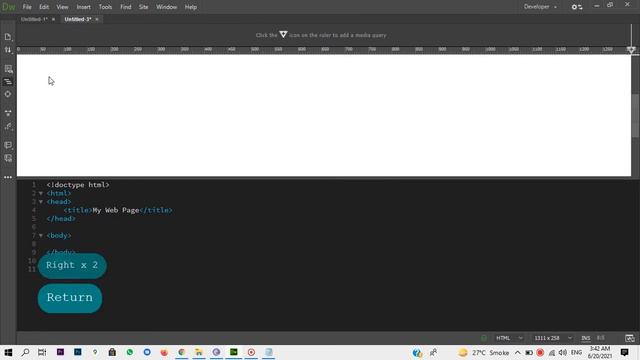Open WhatsApp from taskbar
The image size is (640, 360).
[x=130, y=352]
